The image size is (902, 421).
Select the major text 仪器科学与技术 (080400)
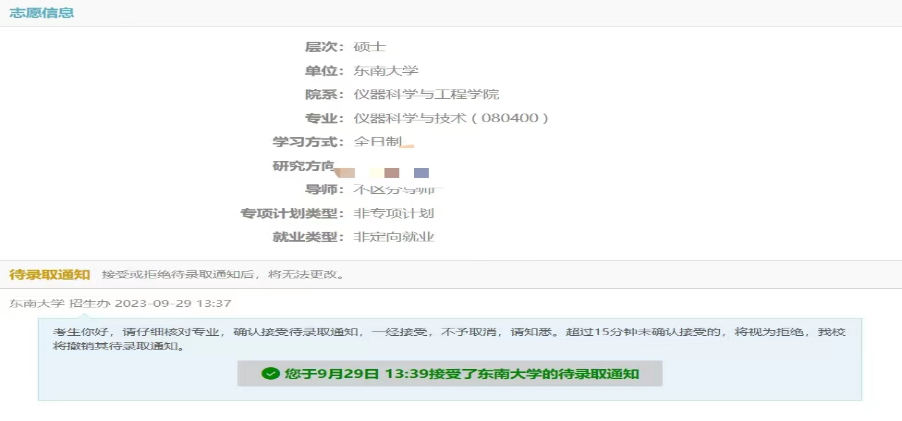[x=451, y=118]
